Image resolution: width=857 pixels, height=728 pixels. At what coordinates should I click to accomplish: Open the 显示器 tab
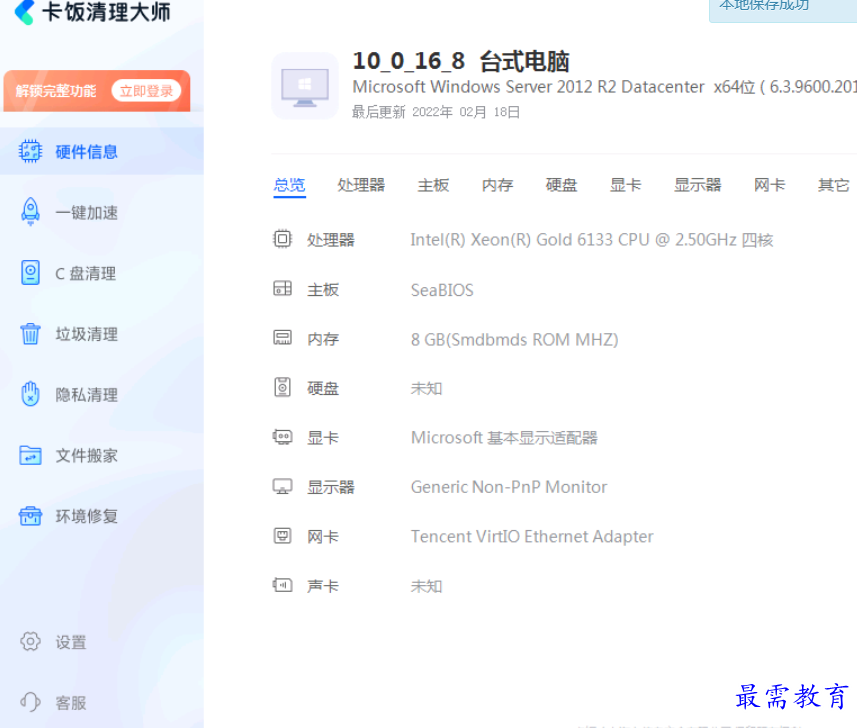[697, 185]
